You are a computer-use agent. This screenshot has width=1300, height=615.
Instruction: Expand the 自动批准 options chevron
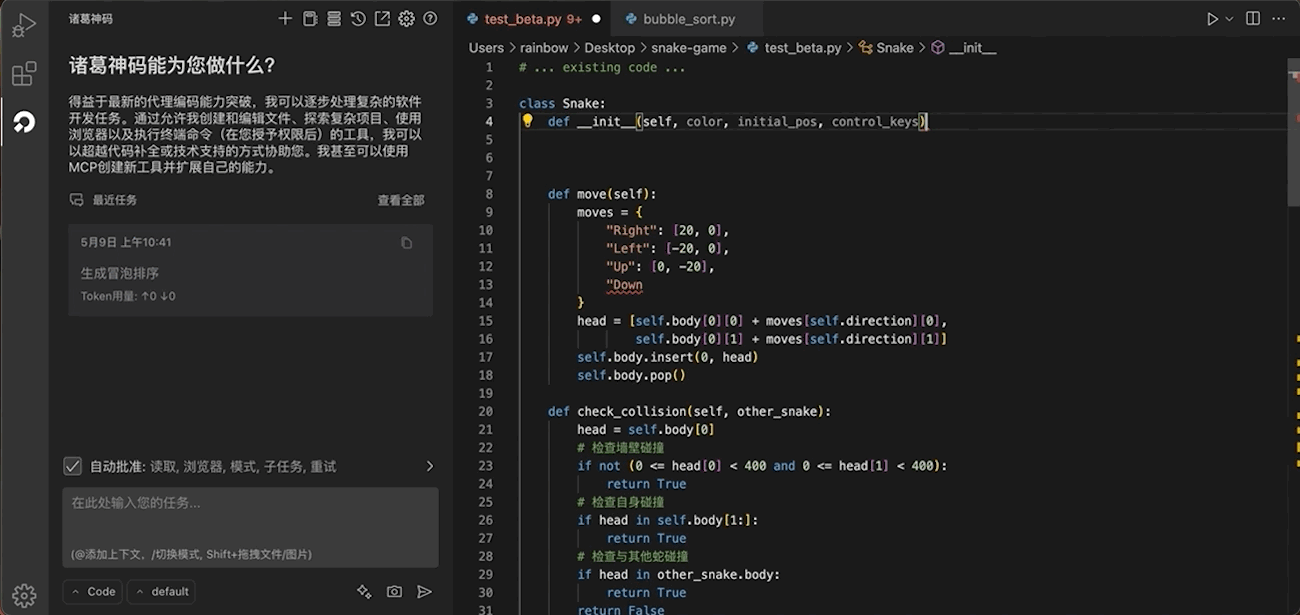coord(429,465)
